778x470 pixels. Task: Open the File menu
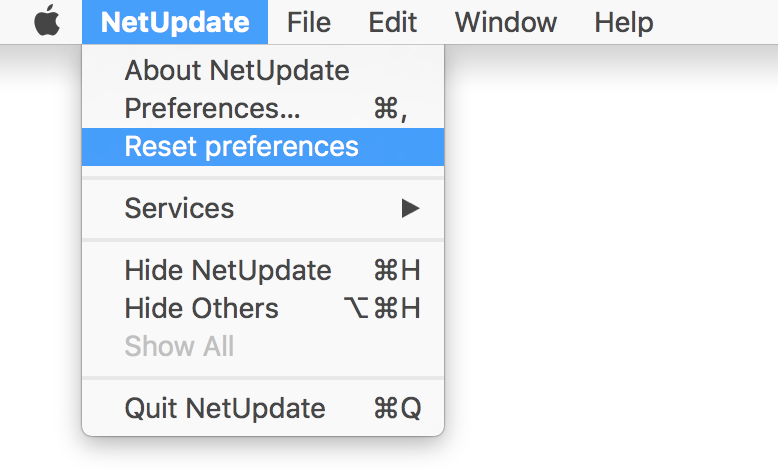click(x=309, y=22)
